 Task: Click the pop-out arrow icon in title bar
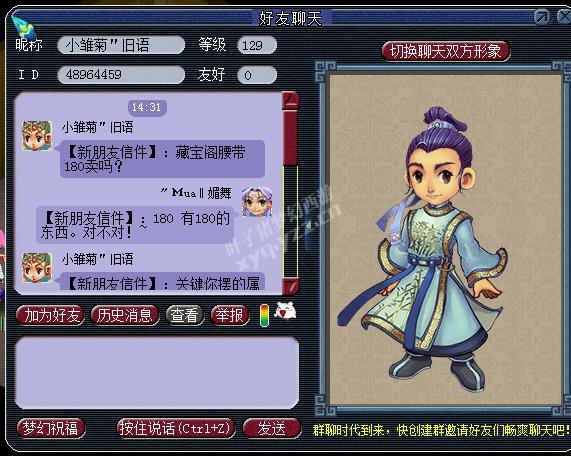(542, 17)
